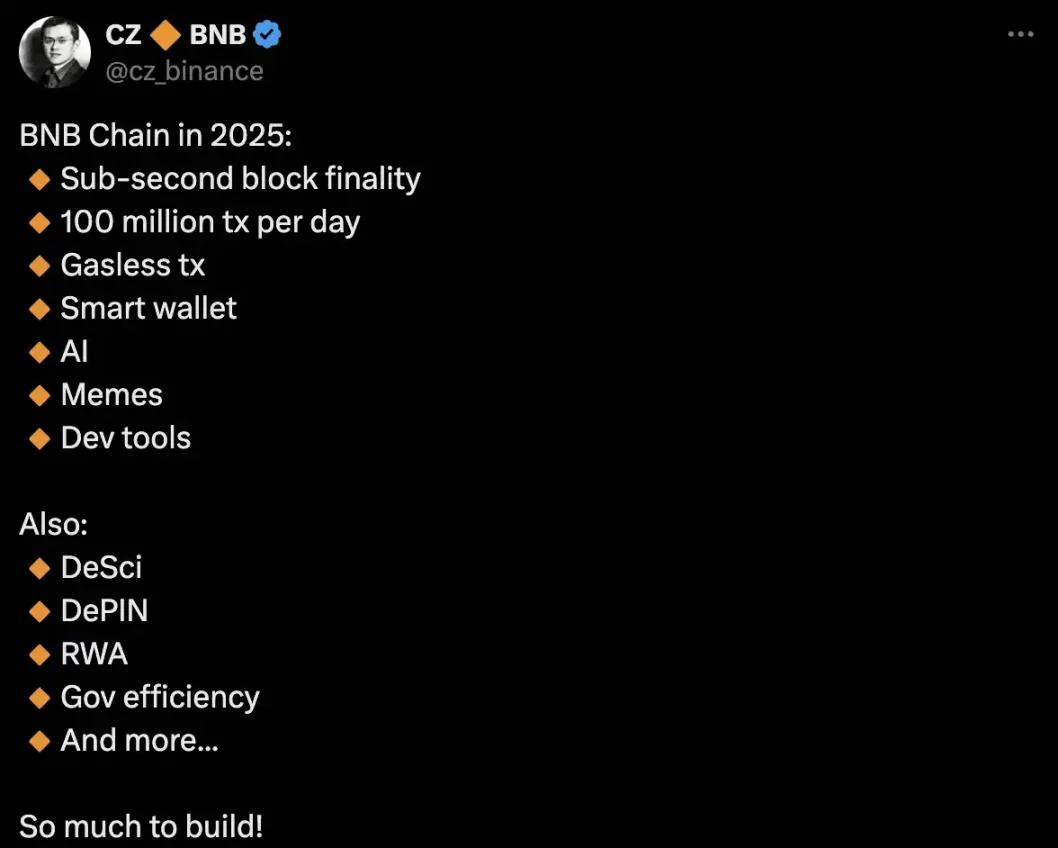Viewport: 1058px width, 848px height.
Task: Click the diamond bullet before "Dev tools"
Action: 40,438
